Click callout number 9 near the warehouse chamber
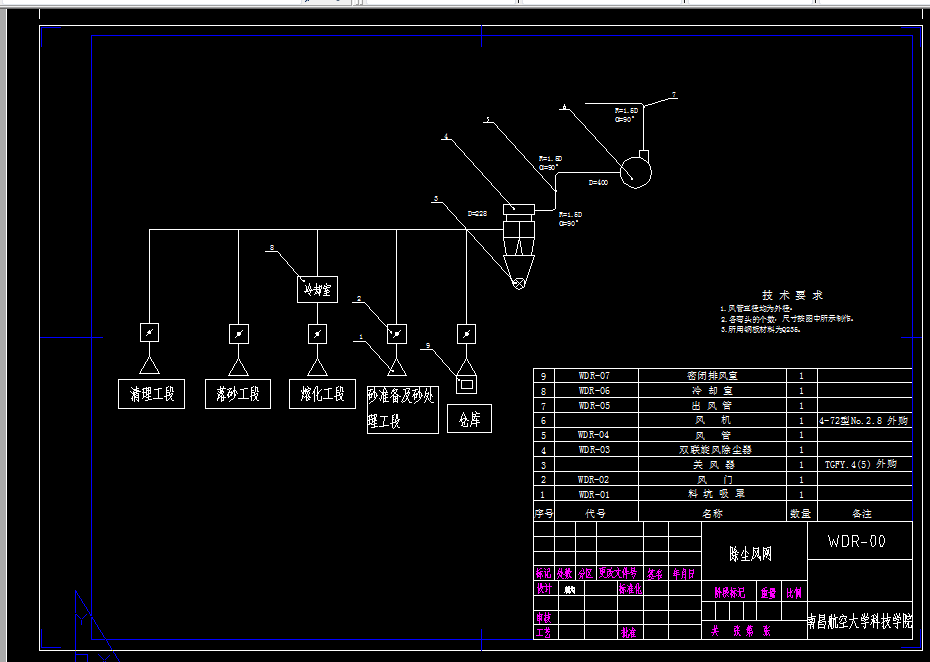 pyautogui.click(x=427, y=346)
